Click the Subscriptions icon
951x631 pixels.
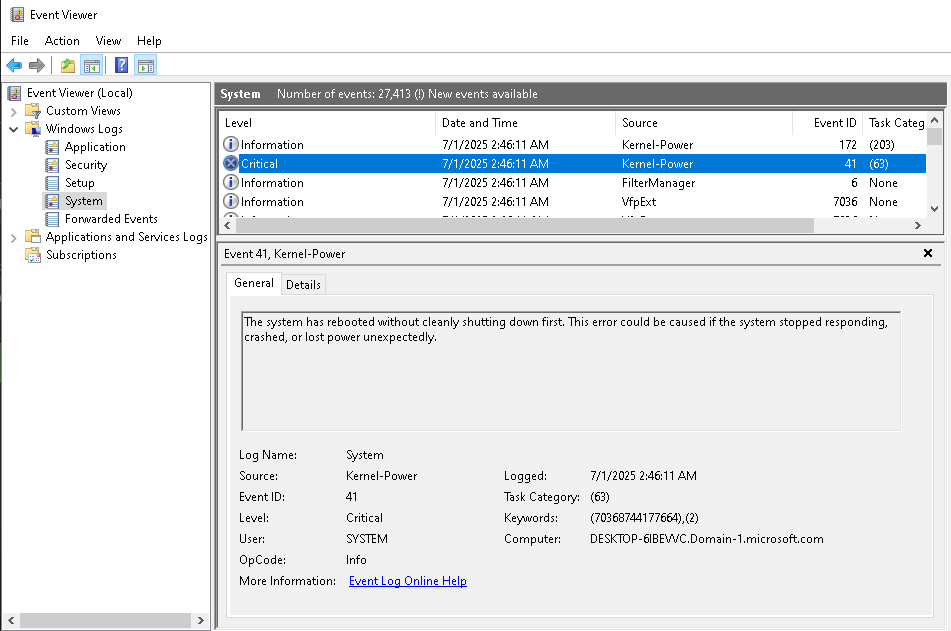pos(33,255)
